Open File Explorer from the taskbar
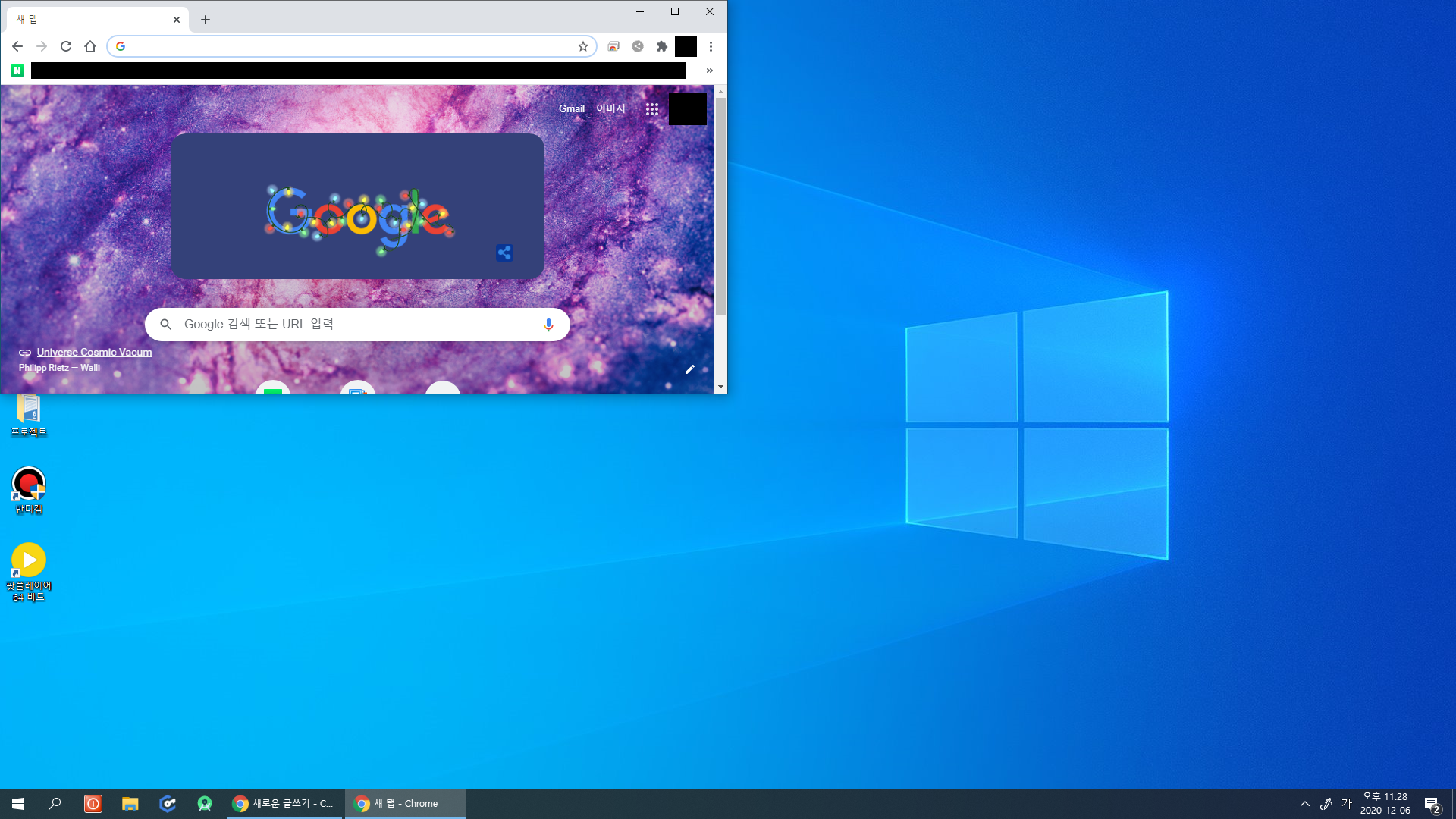 pos(130,804)
